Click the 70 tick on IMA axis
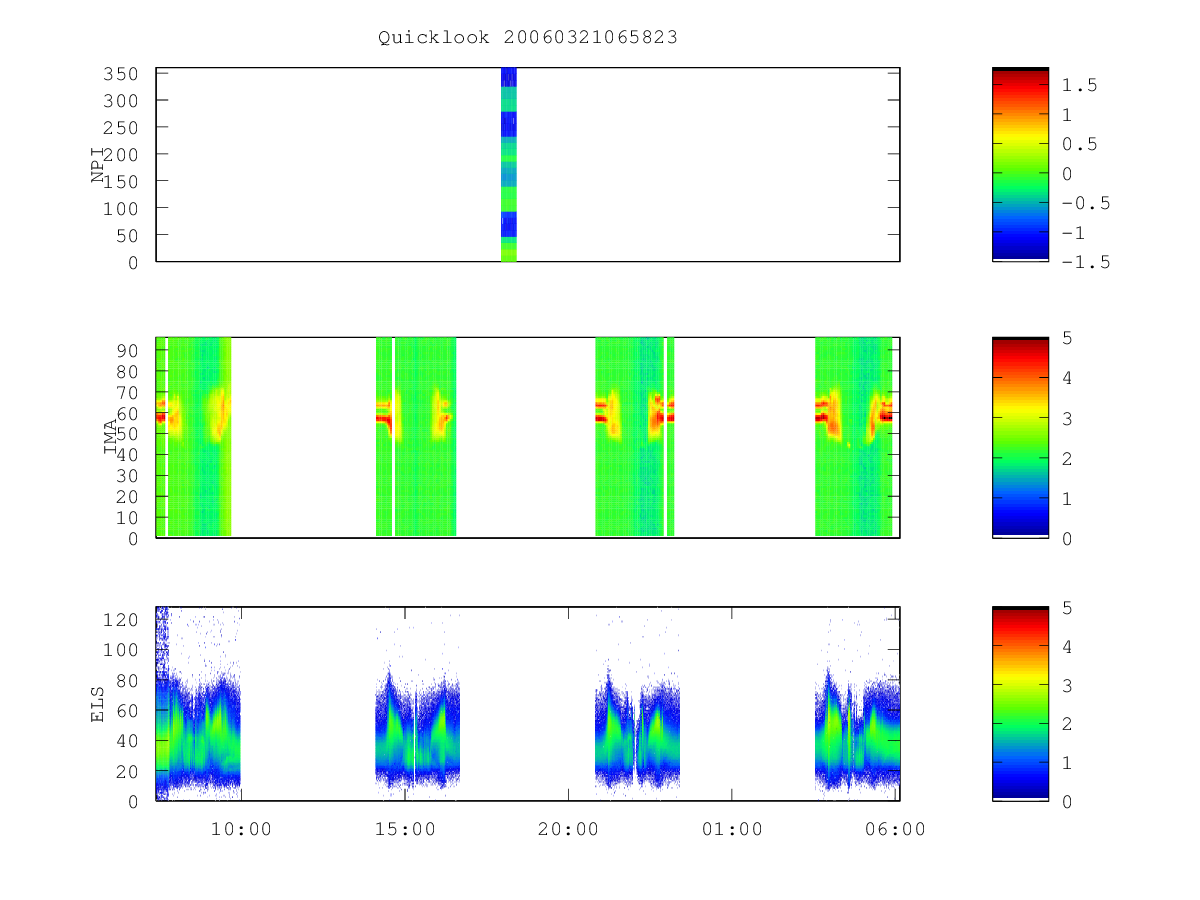 click(x=126, y=391)
